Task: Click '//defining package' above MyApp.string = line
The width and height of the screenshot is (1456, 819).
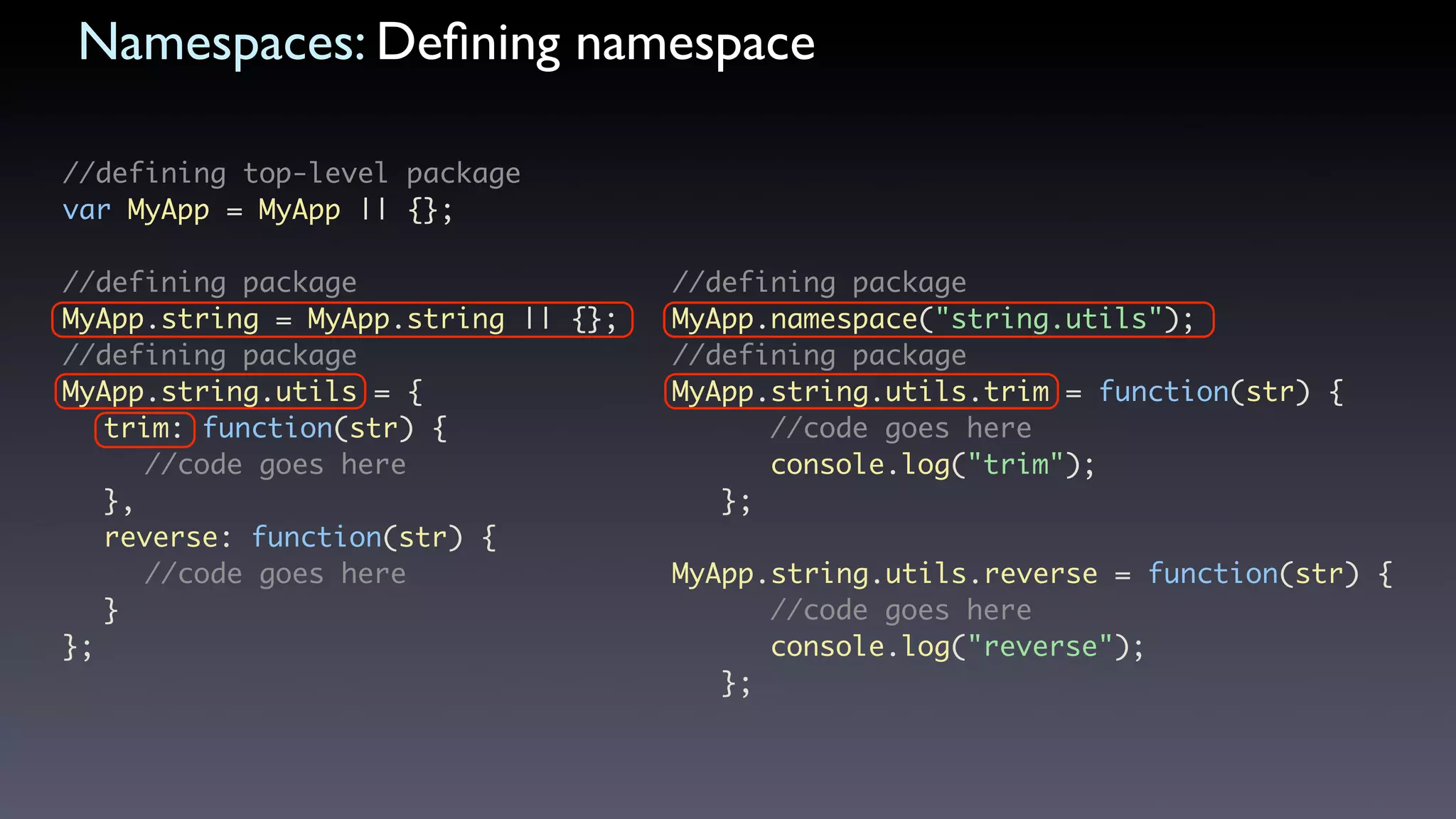Action: [x=210, y=283]
